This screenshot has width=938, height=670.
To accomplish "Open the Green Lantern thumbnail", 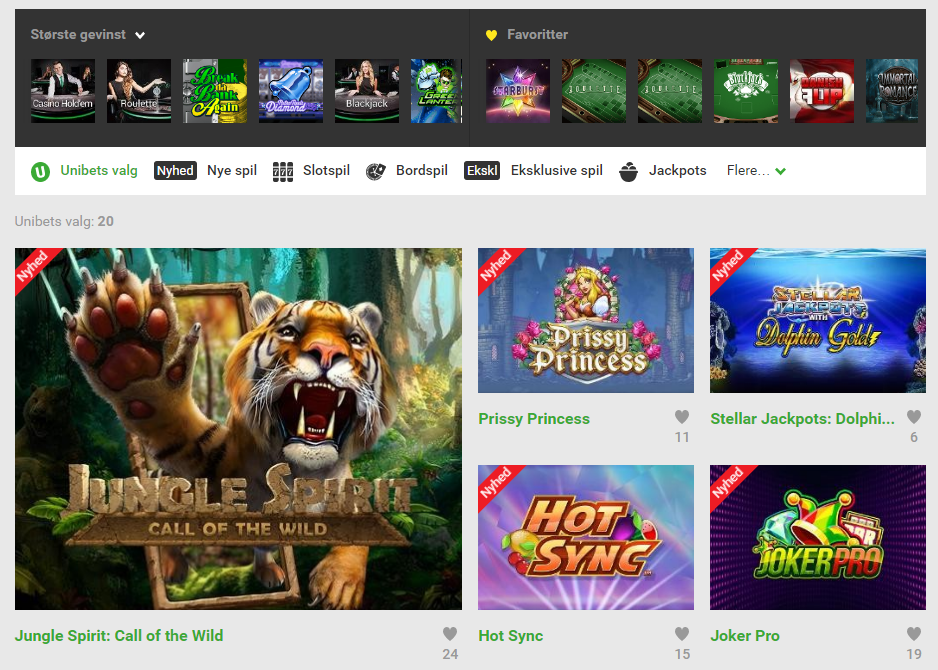I will (437, 91).
